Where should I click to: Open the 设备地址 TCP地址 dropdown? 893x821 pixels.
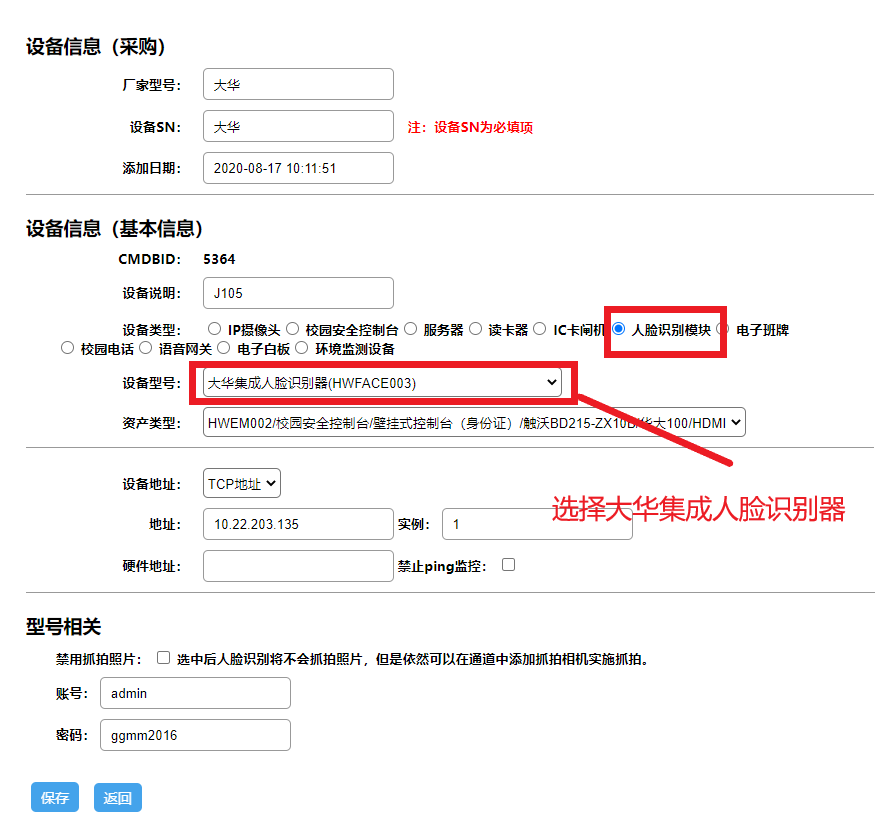click(242, 483)
